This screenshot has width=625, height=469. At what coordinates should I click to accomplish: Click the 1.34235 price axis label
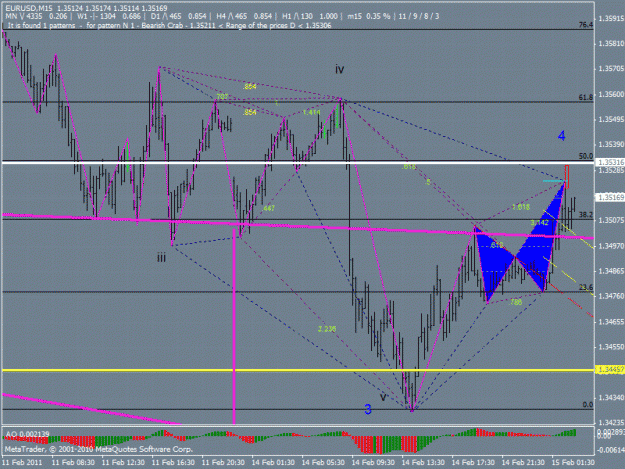coord(611,422)
